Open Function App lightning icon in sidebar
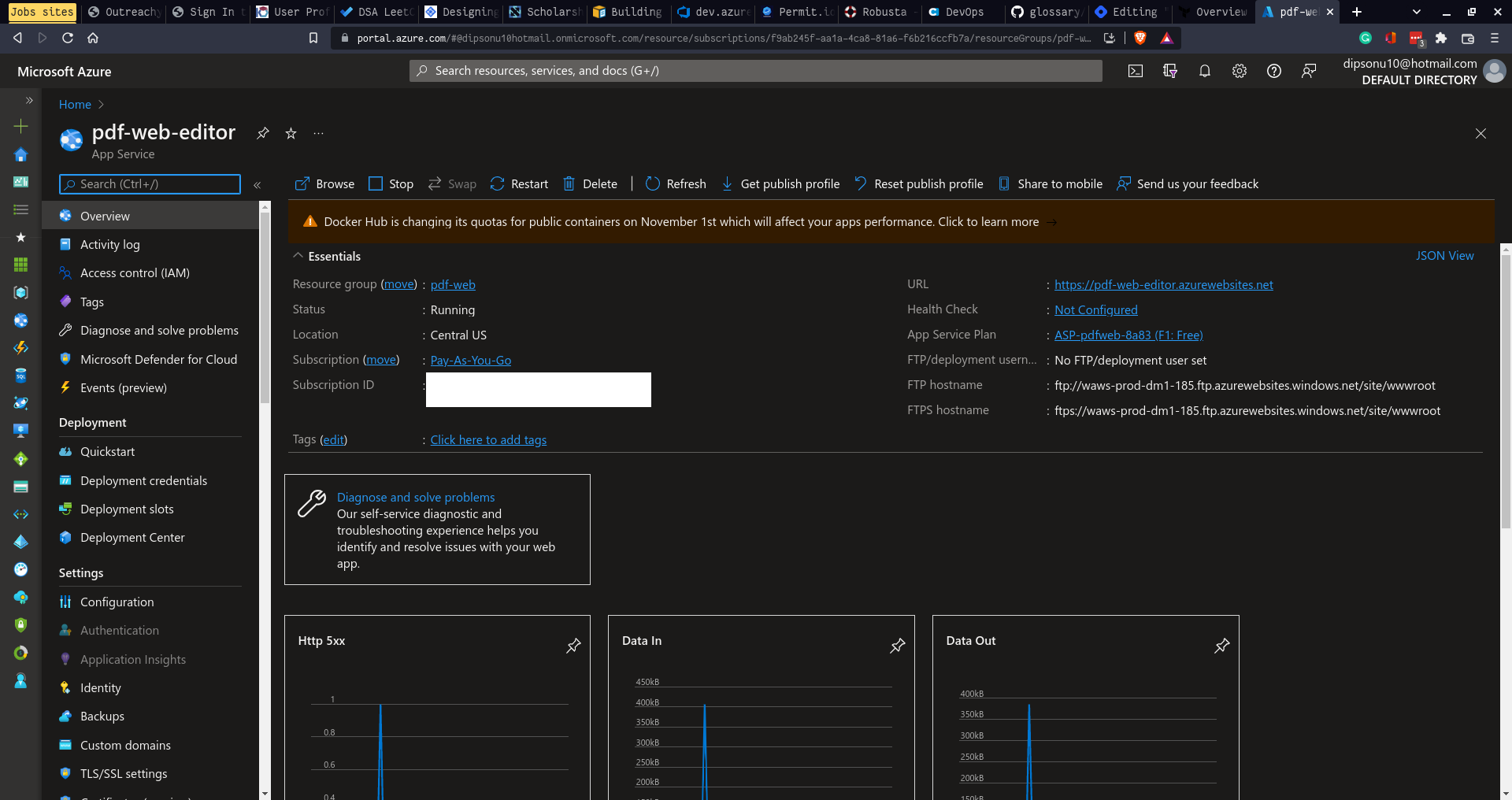The height and width of the screenshot is (800, 1512). (x=21, y=347)
